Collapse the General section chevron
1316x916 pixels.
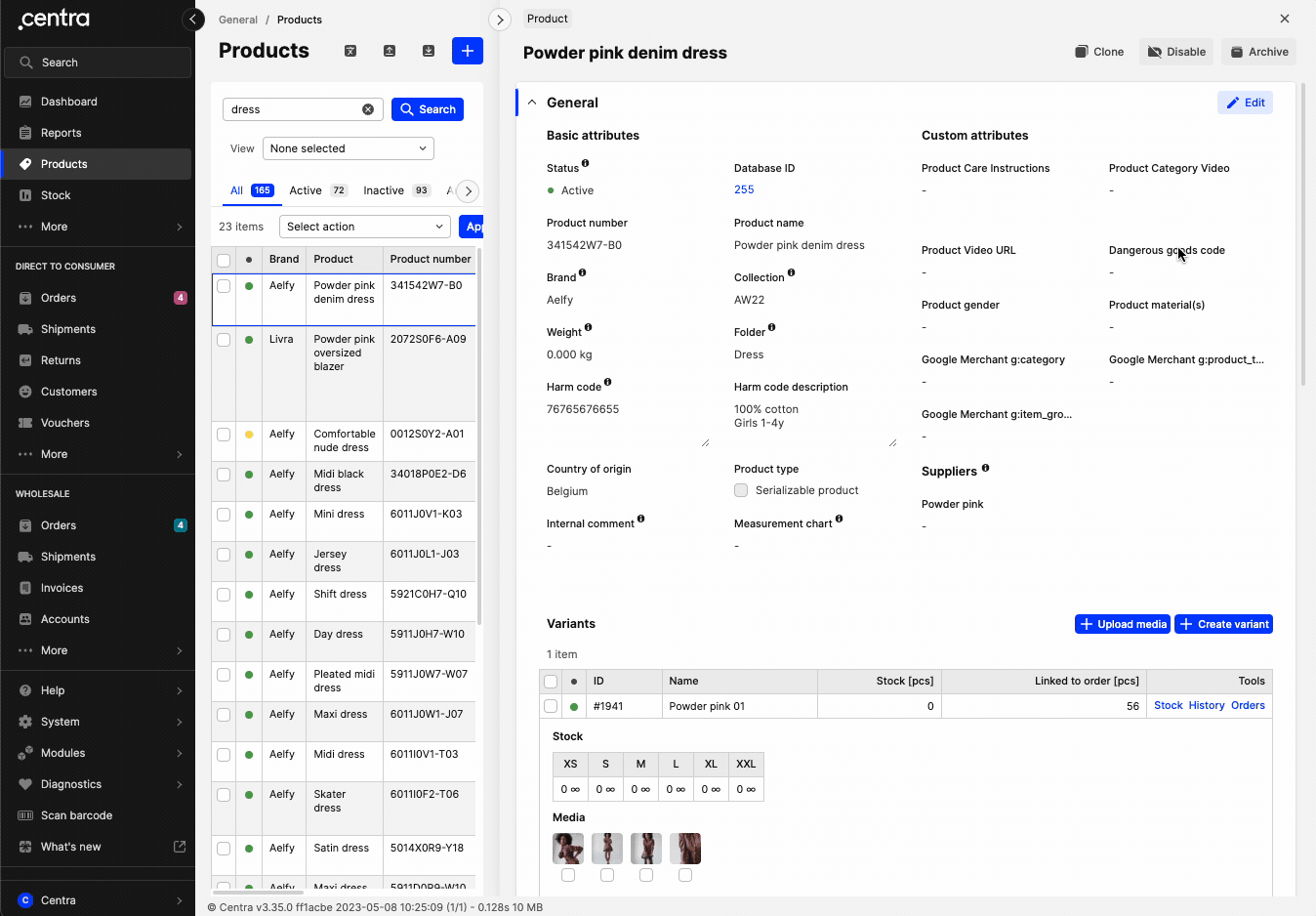532,103
